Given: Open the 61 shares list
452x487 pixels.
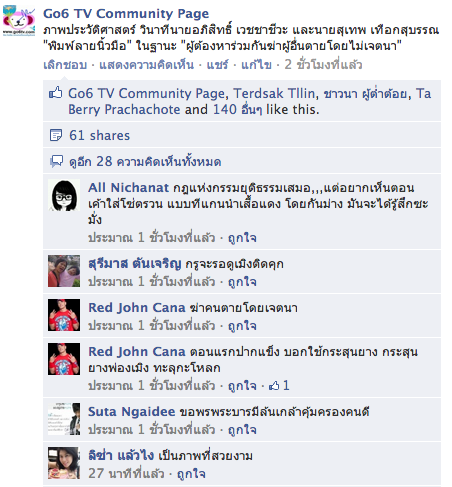Looking at the screenshot, I should click(99, 135).
